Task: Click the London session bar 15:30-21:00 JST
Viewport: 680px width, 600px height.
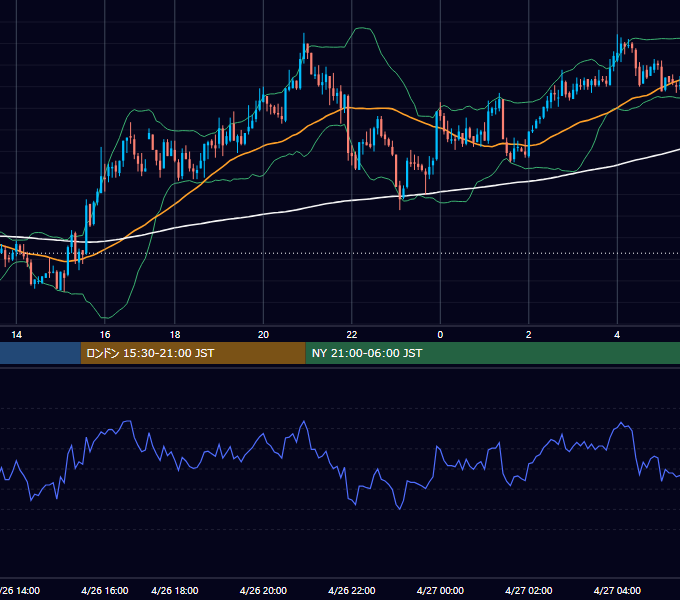Action: 193,353
